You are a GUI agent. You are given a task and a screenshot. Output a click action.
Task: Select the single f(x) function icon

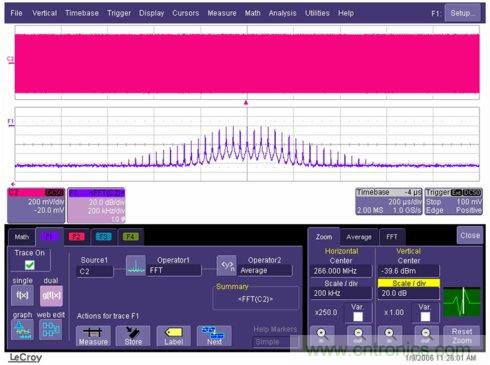coord(22,295)
